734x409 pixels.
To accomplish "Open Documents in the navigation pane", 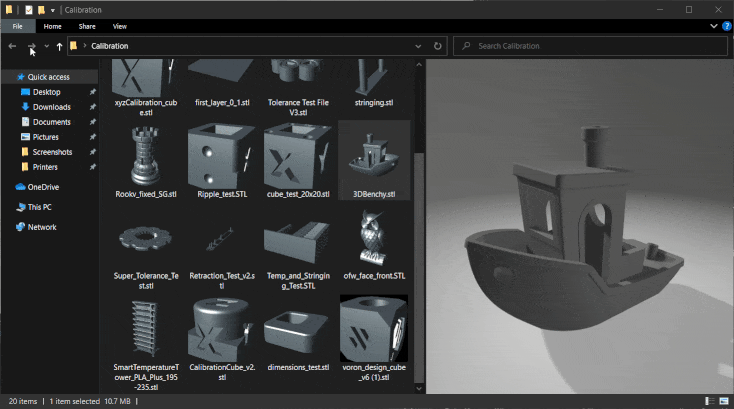I will 51,122.
